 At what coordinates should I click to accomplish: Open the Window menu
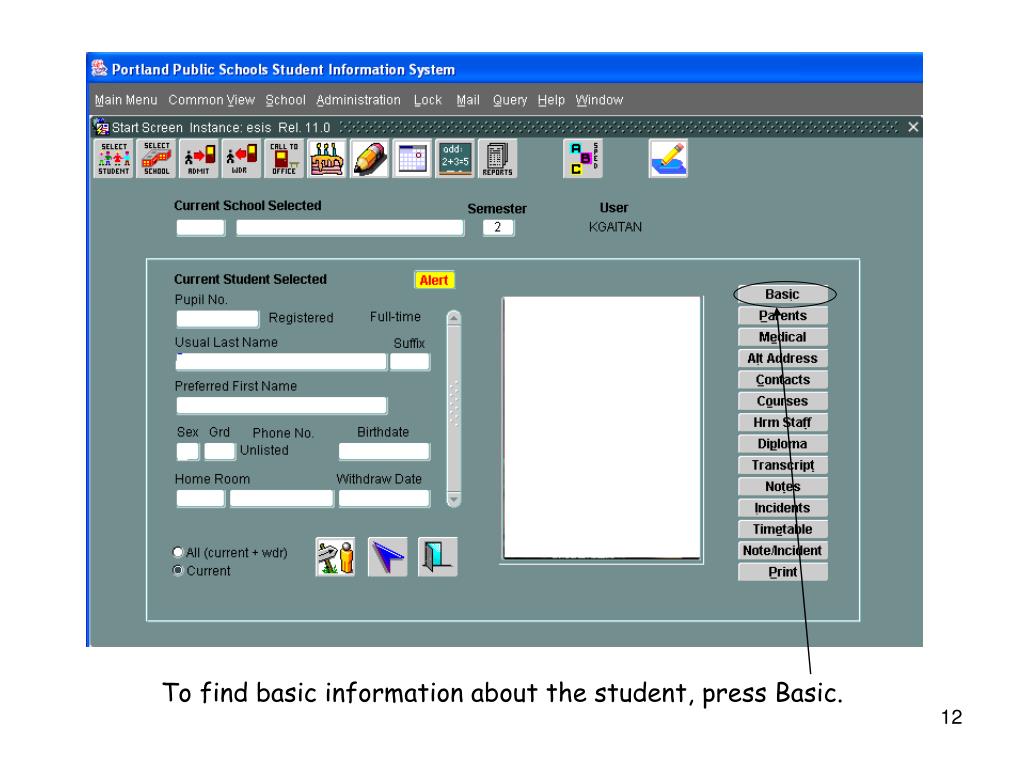click(600, 100)
